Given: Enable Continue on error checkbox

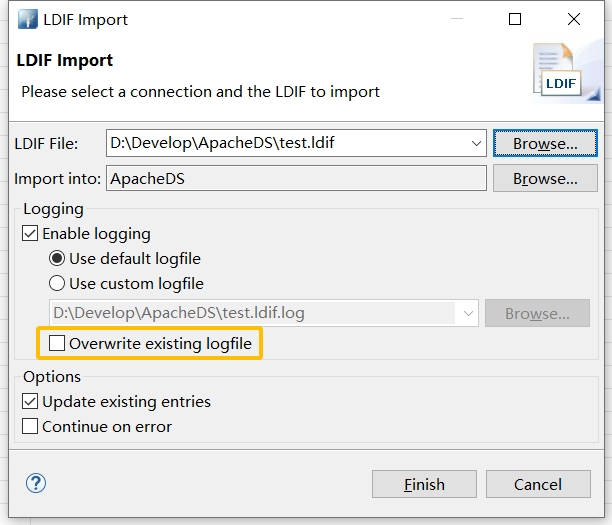Looking at the screenshot, I should coord(31,427).
